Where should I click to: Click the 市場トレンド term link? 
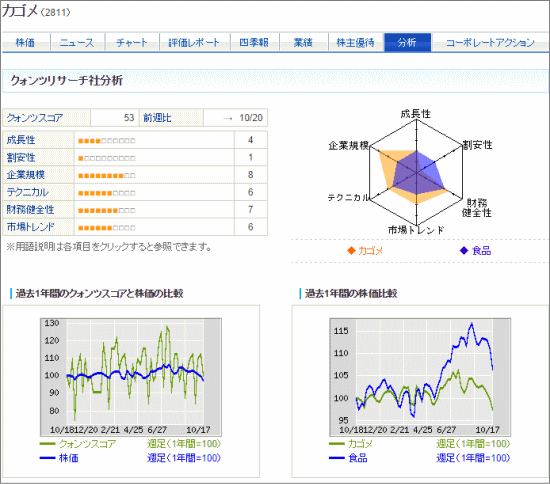(30, 227)
